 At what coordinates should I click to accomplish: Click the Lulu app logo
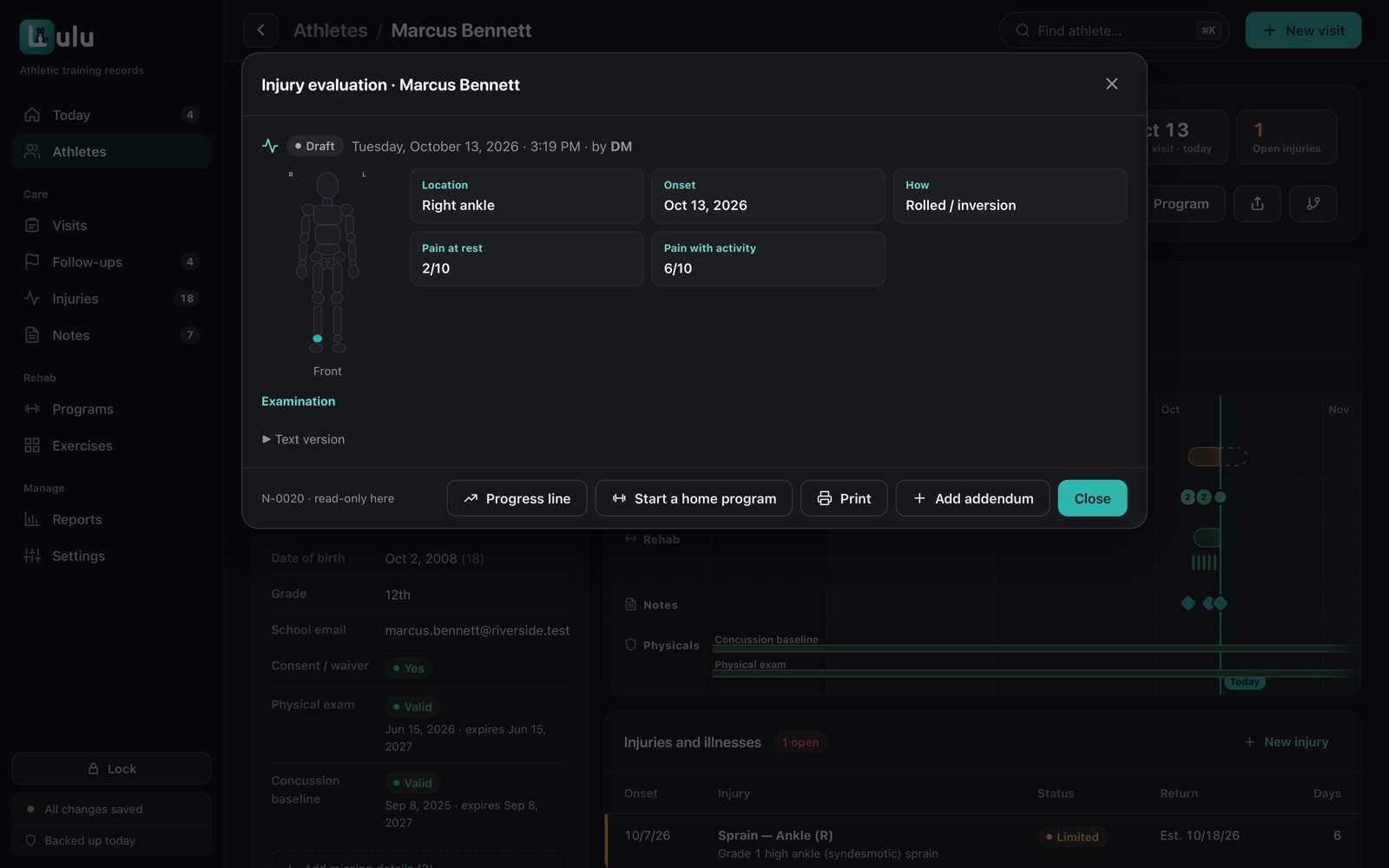pos(56,36)
